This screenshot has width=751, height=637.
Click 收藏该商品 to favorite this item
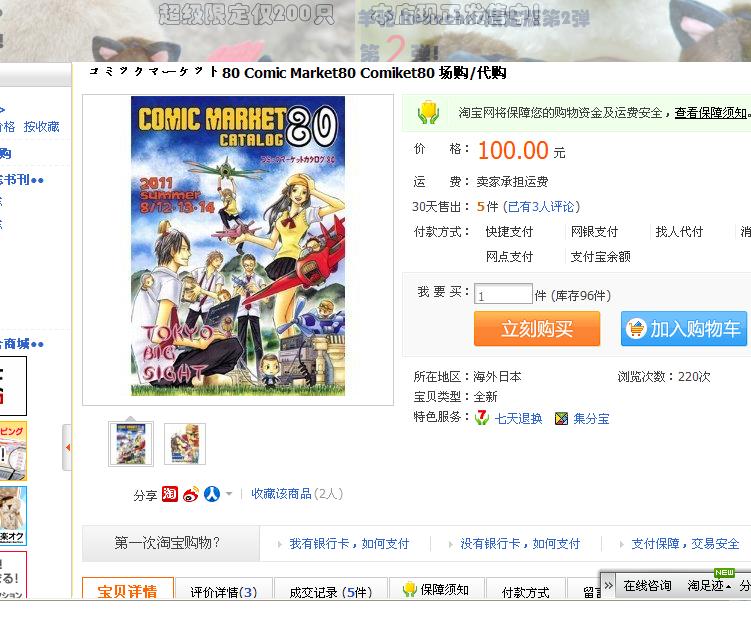[282, 494]
